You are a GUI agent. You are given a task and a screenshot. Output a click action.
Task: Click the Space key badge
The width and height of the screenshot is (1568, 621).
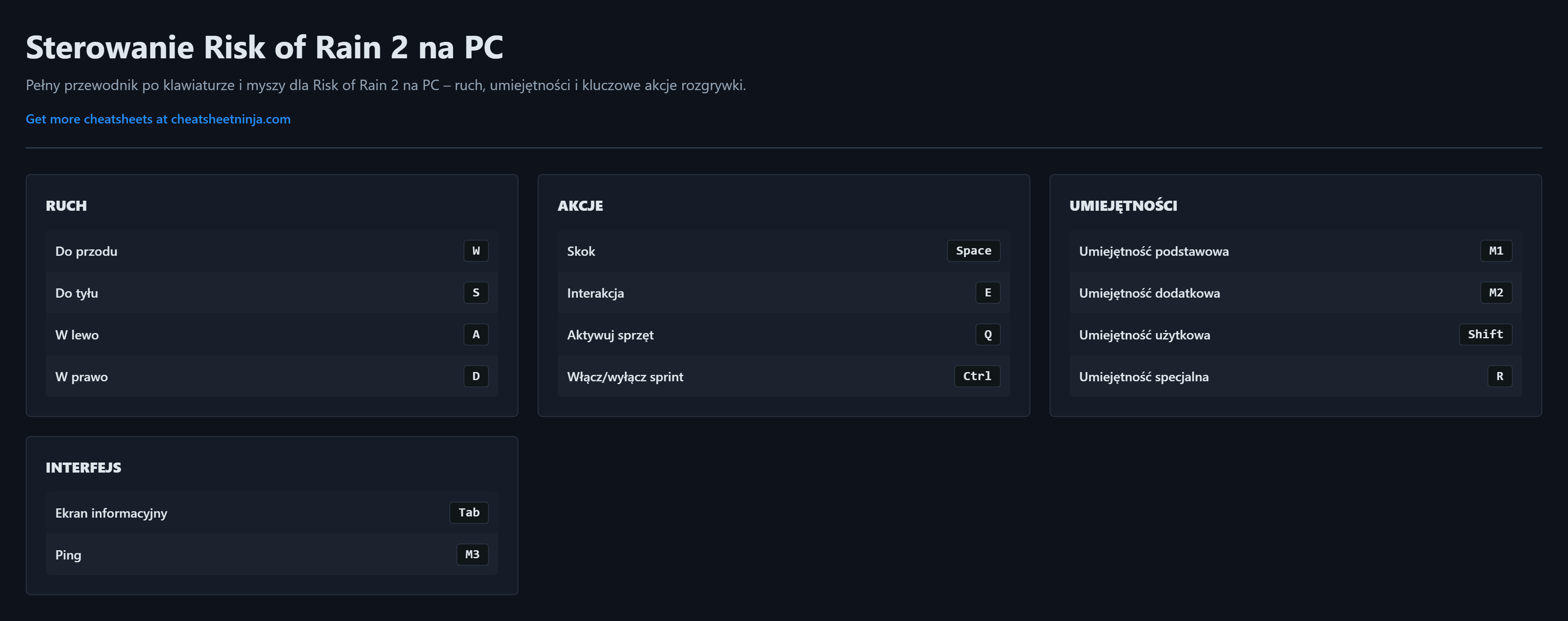pyautogui.click(x=973, y=251)
